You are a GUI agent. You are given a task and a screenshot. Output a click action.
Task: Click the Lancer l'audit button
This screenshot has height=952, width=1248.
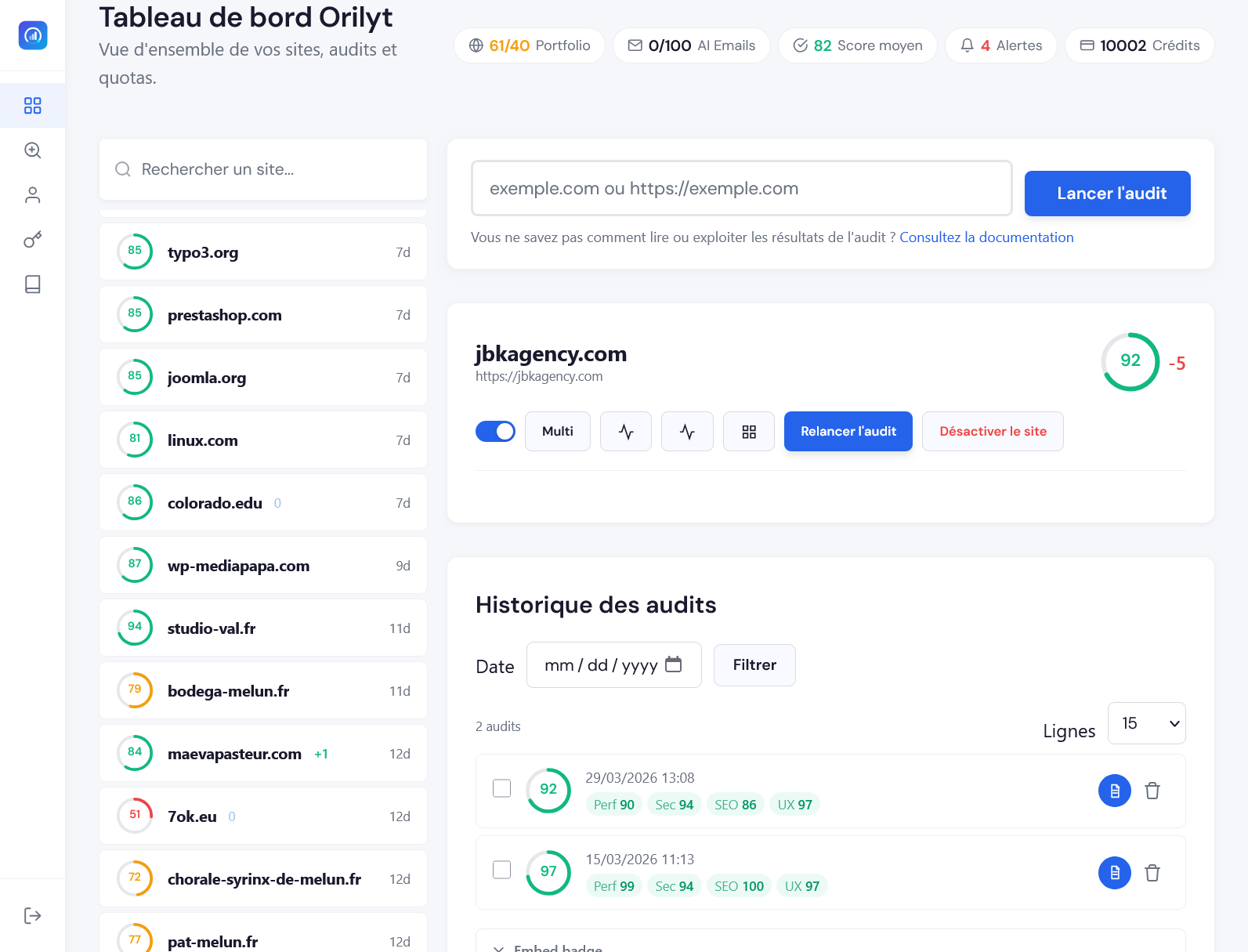point(1107,194)
